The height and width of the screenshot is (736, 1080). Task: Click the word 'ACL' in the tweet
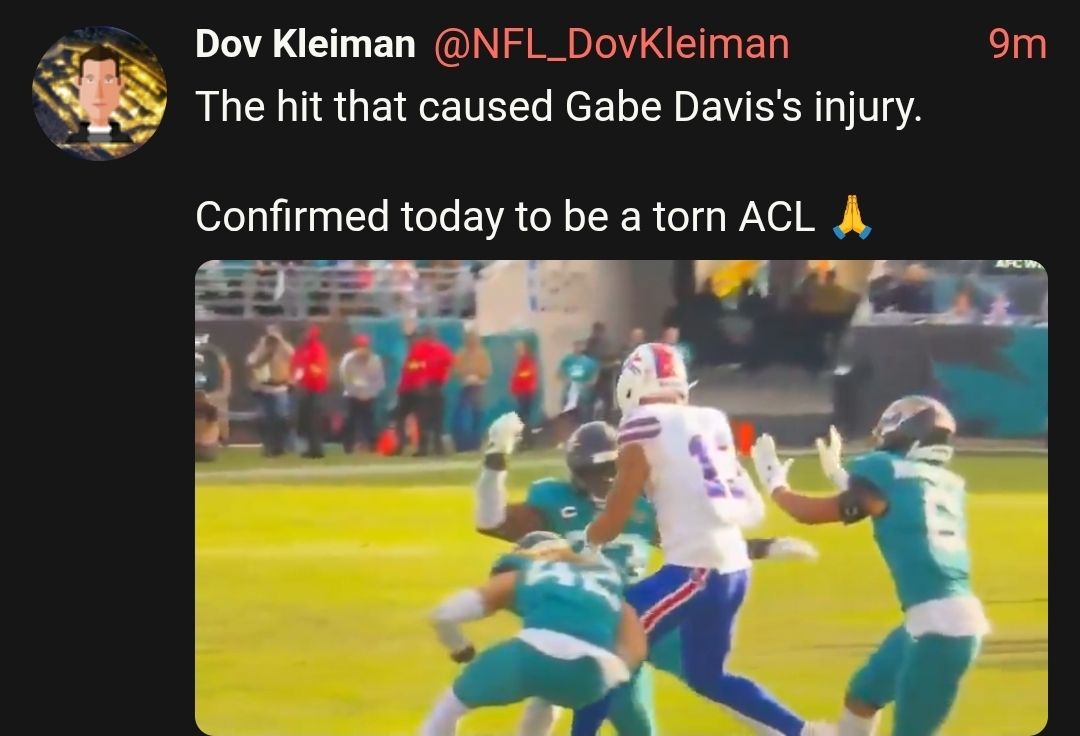(776, 217)
